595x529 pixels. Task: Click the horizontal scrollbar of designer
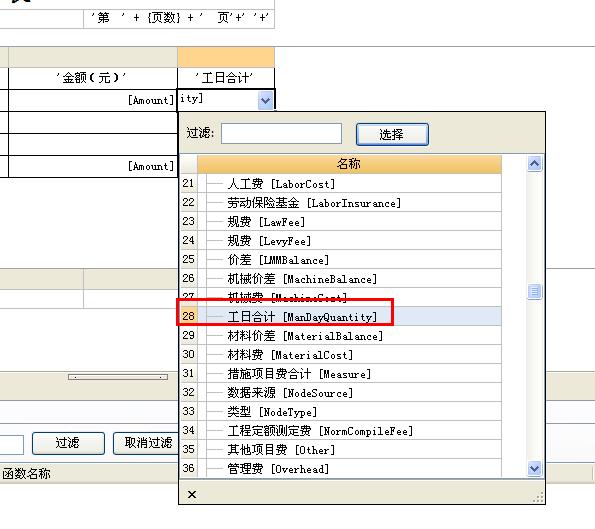[118, 377]
